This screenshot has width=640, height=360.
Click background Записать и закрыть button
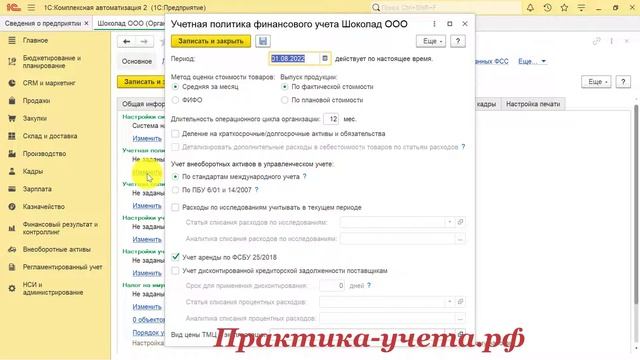tap(141, 82)
